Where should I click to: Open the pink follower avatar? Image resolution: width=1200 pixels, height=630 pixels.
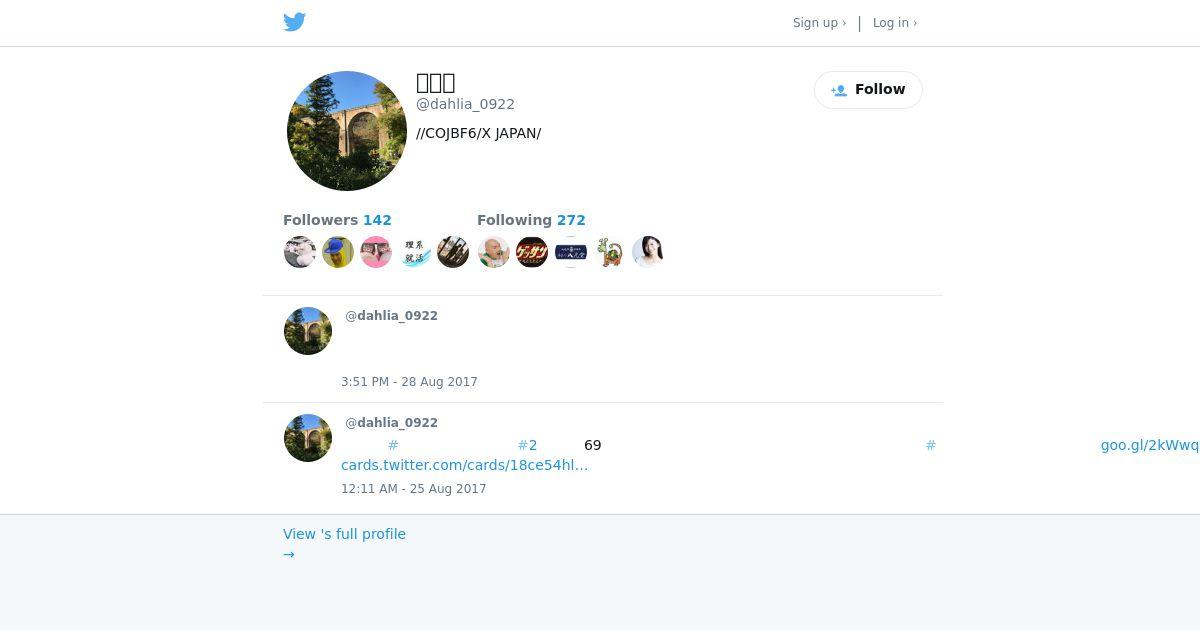point(376,252)
